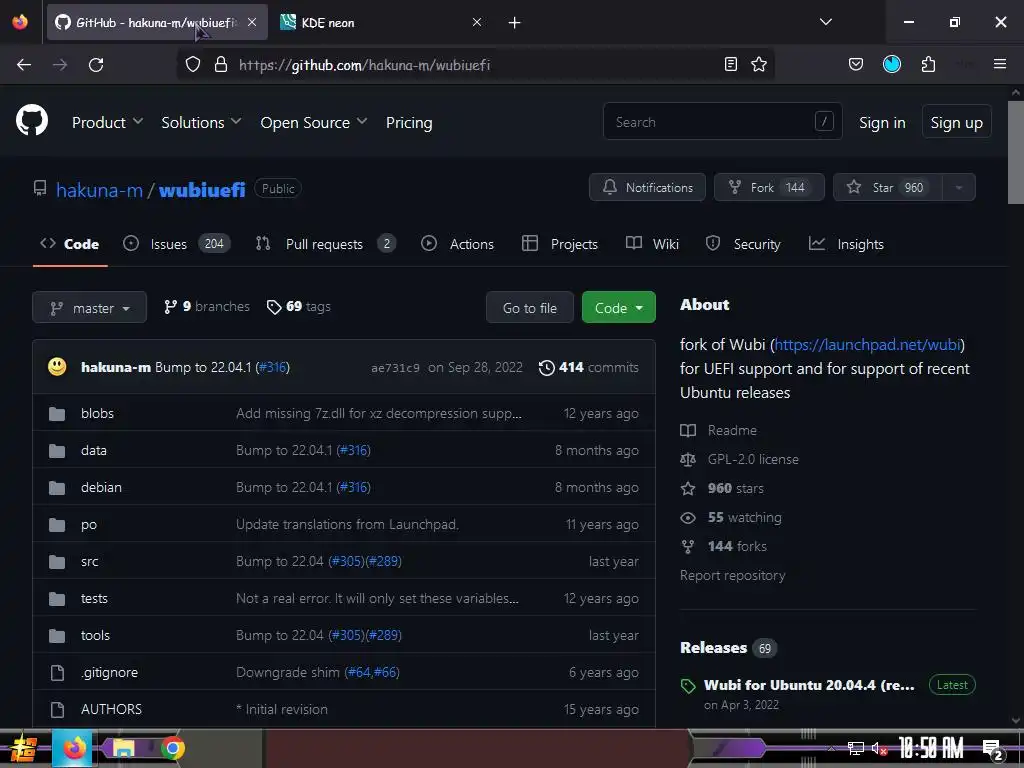Click the browser address bar URL
The height and width of the screenshot is (768, 1024).
tap(364, 65)
